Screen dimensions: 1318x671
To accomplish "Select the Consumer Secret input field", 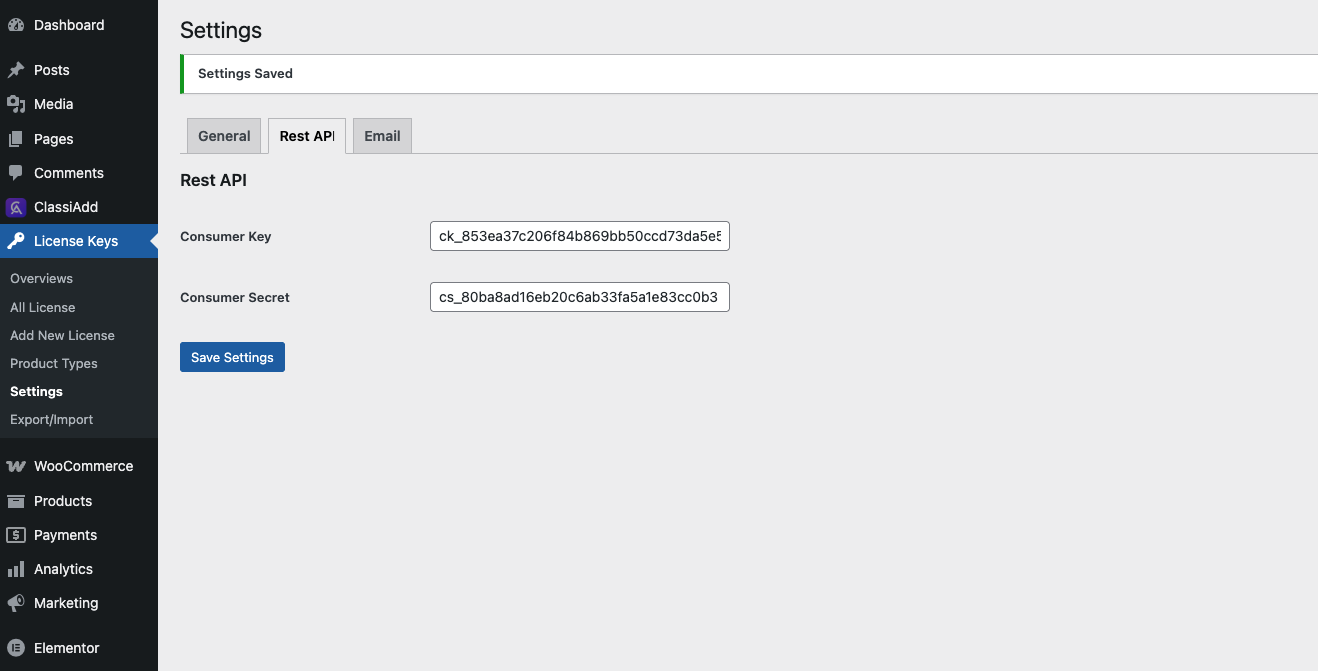I will pos(579,297).
